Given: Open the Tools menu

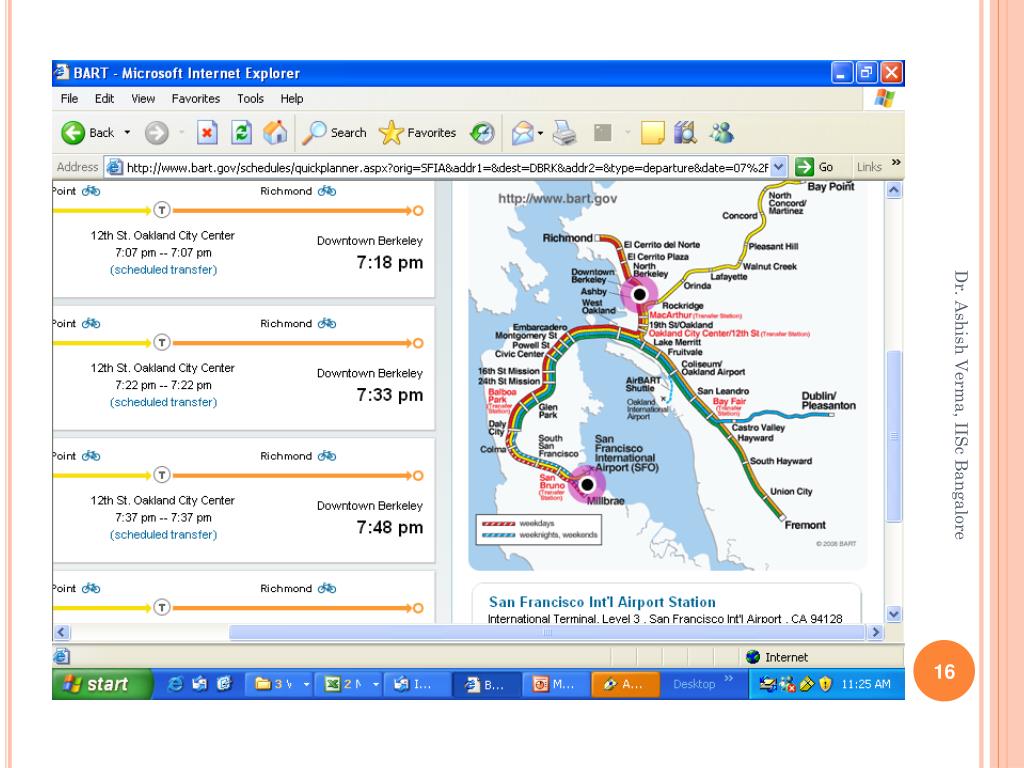Looking at the screenshot, I should (251, 99).
